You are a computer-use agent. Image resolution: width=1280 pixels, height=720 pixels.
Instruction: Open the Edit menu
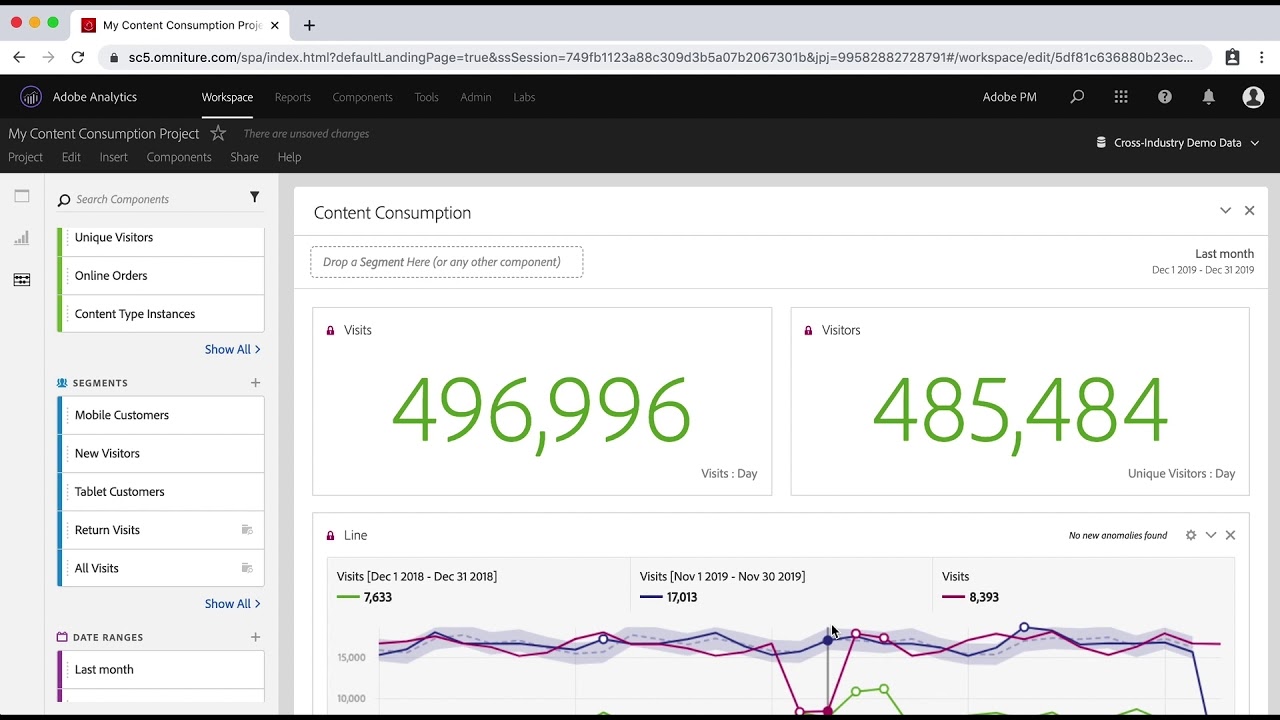71,157
